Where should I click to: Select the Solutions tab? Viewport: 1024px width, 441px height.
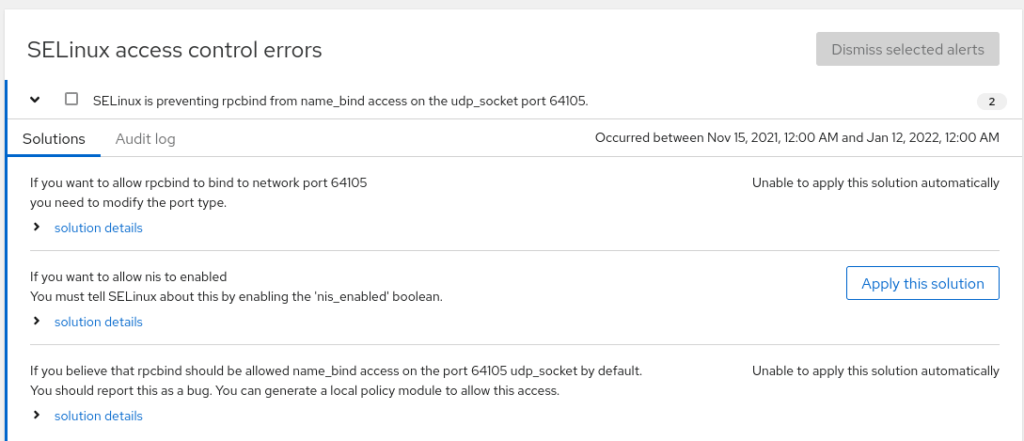click(x=54, y=139)
